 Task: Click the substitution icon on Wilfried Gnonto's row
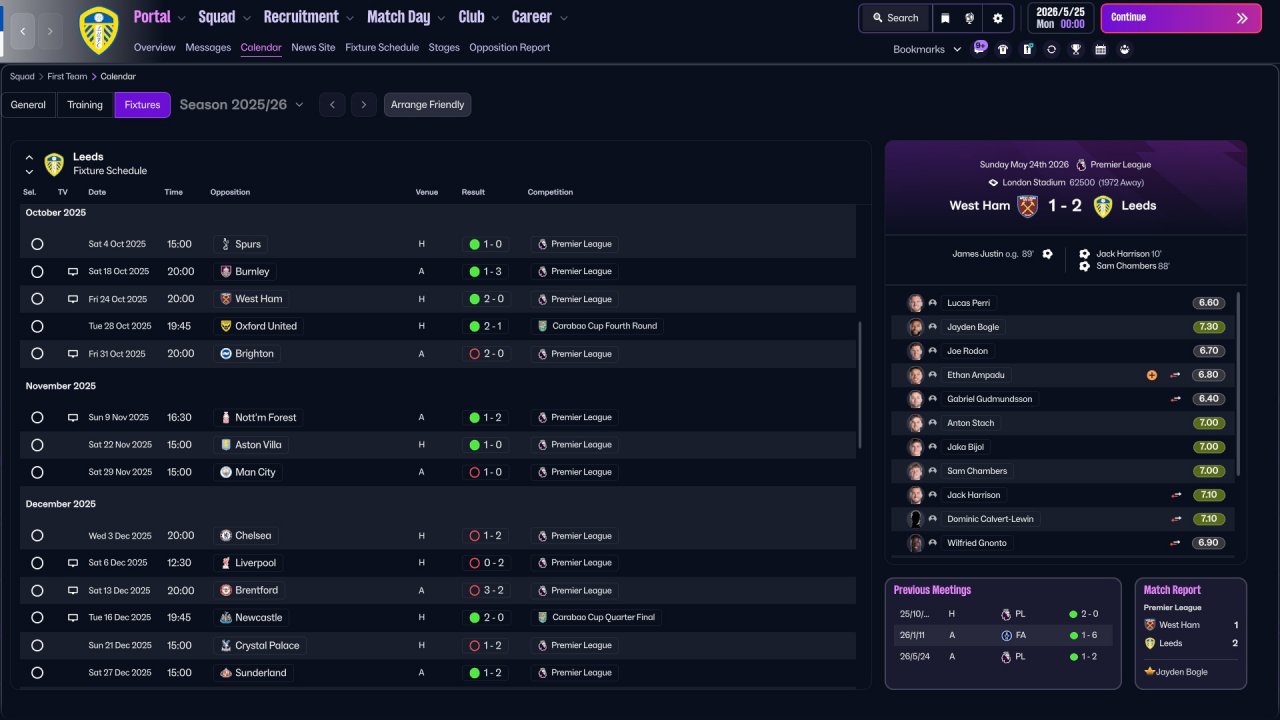[1176, 543]
